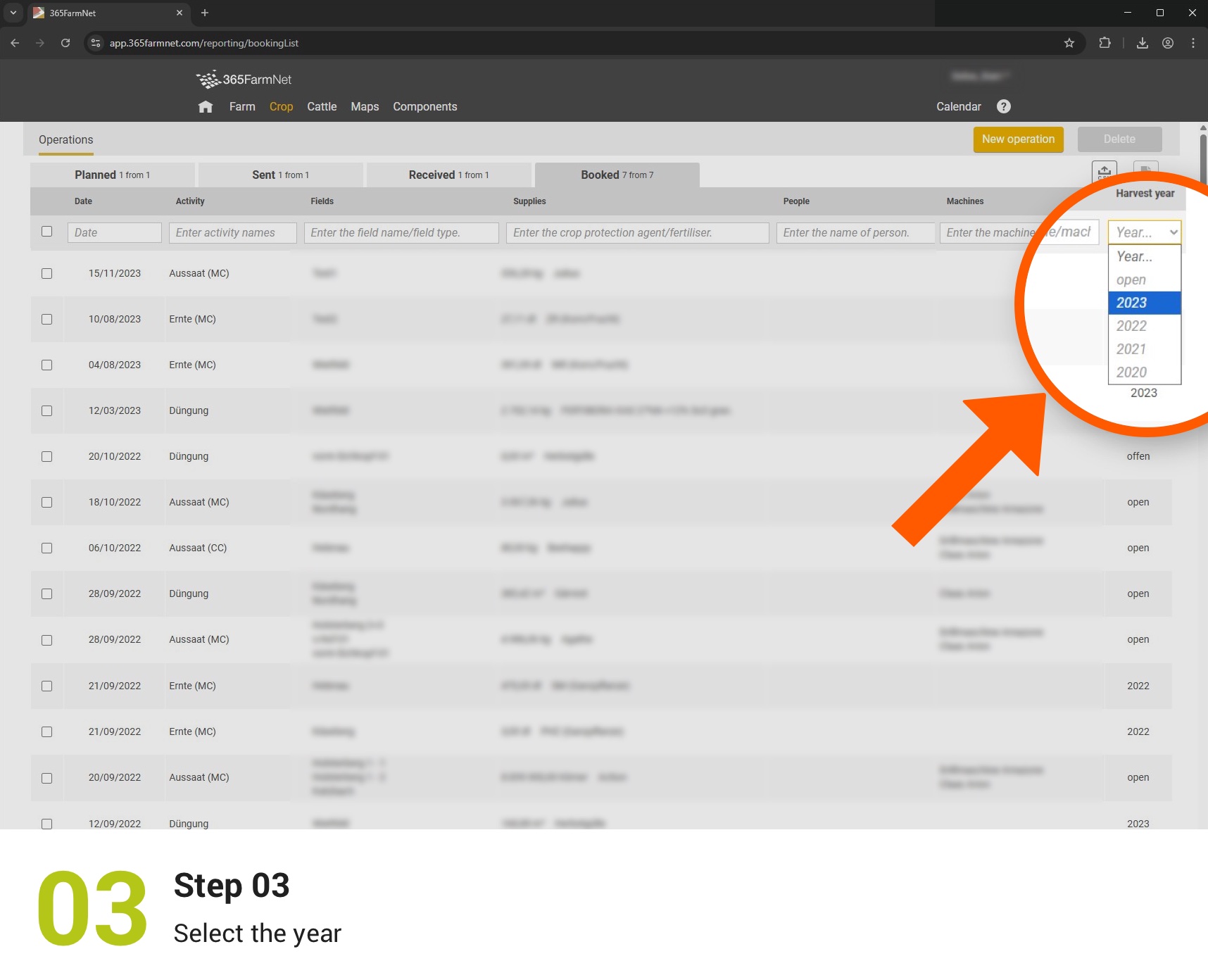1208x980 pixels.
Task: Open the browser extensions puzzle icon
Action: tap(1105, 43)
